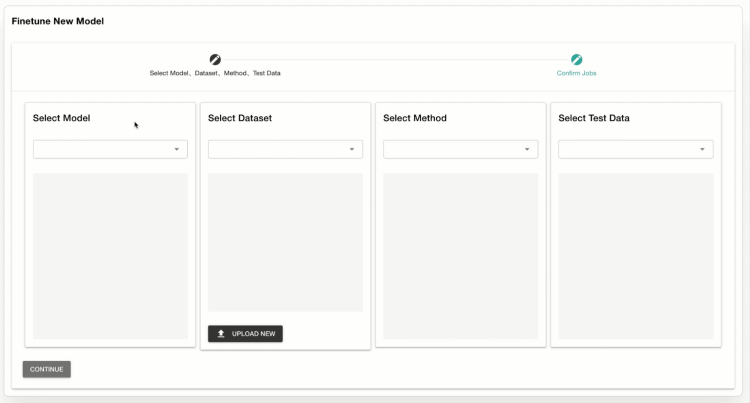Click the 'Select Dataset' card title
The height and width of the screenshot is (403, 750).
coord(240,118)
